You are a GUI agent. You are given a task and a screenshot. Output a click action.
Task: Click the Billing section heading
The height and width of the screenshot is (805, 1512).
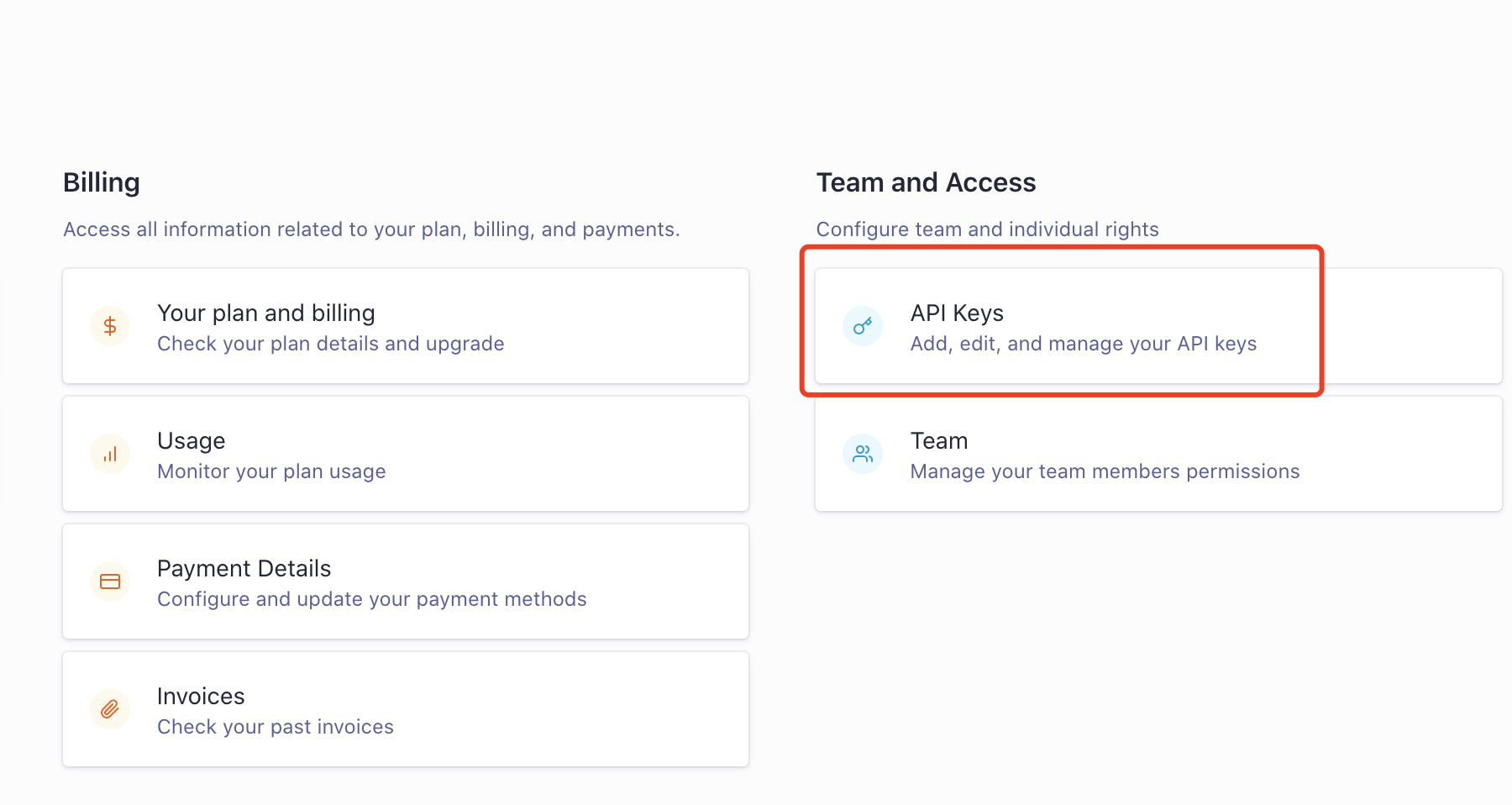(102, 182)
